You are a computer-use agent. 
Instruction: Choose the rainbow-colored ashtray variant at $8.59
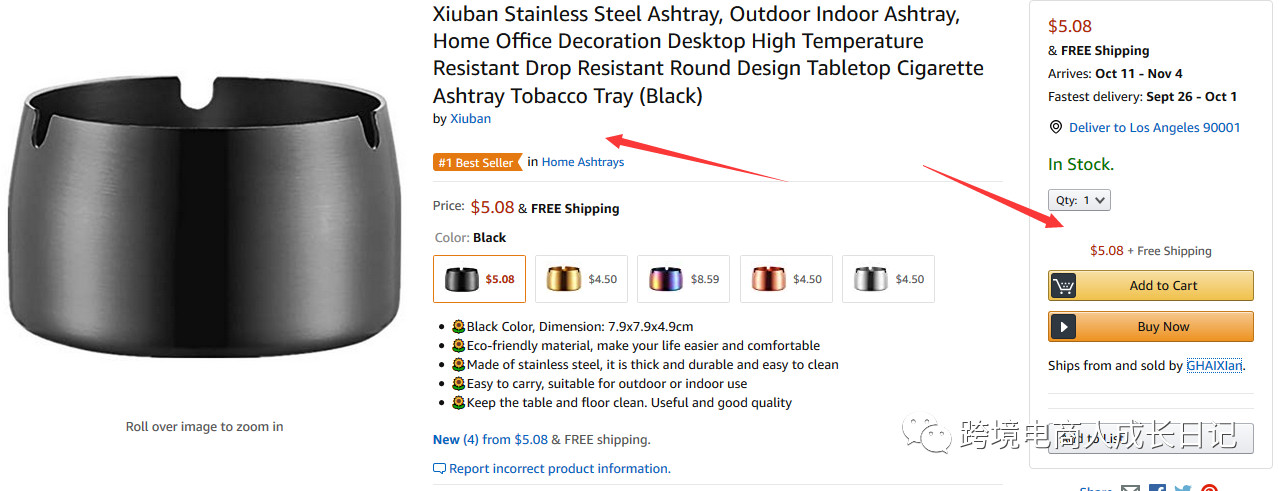point(683,279)
